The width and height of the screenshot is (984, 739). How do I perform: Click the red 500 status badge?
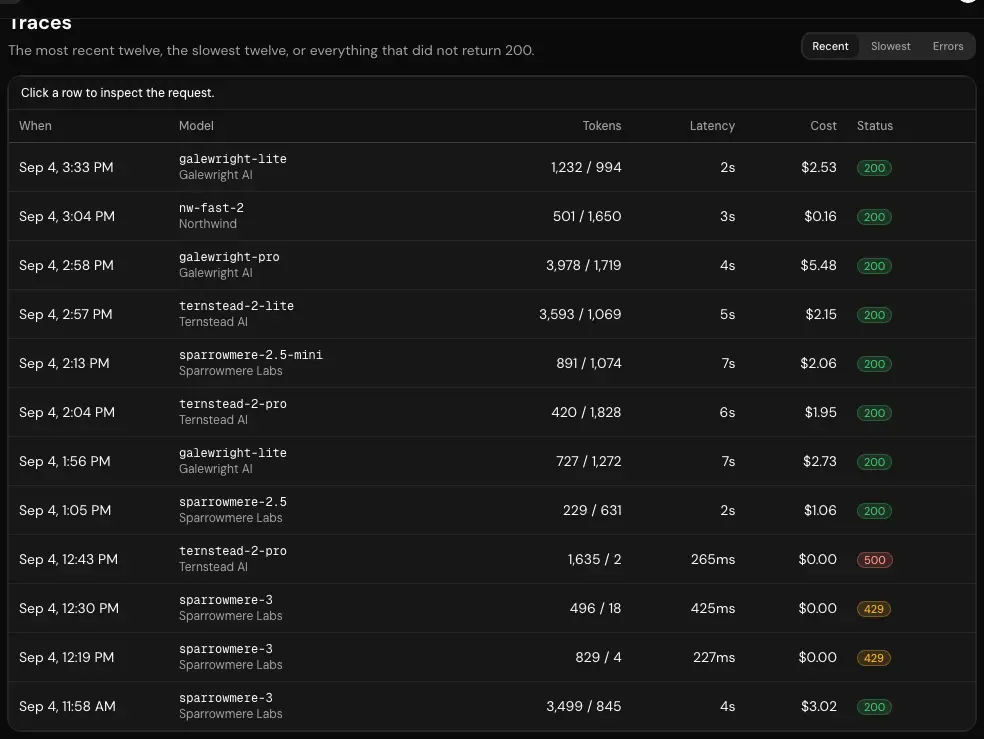pos(874,560)
